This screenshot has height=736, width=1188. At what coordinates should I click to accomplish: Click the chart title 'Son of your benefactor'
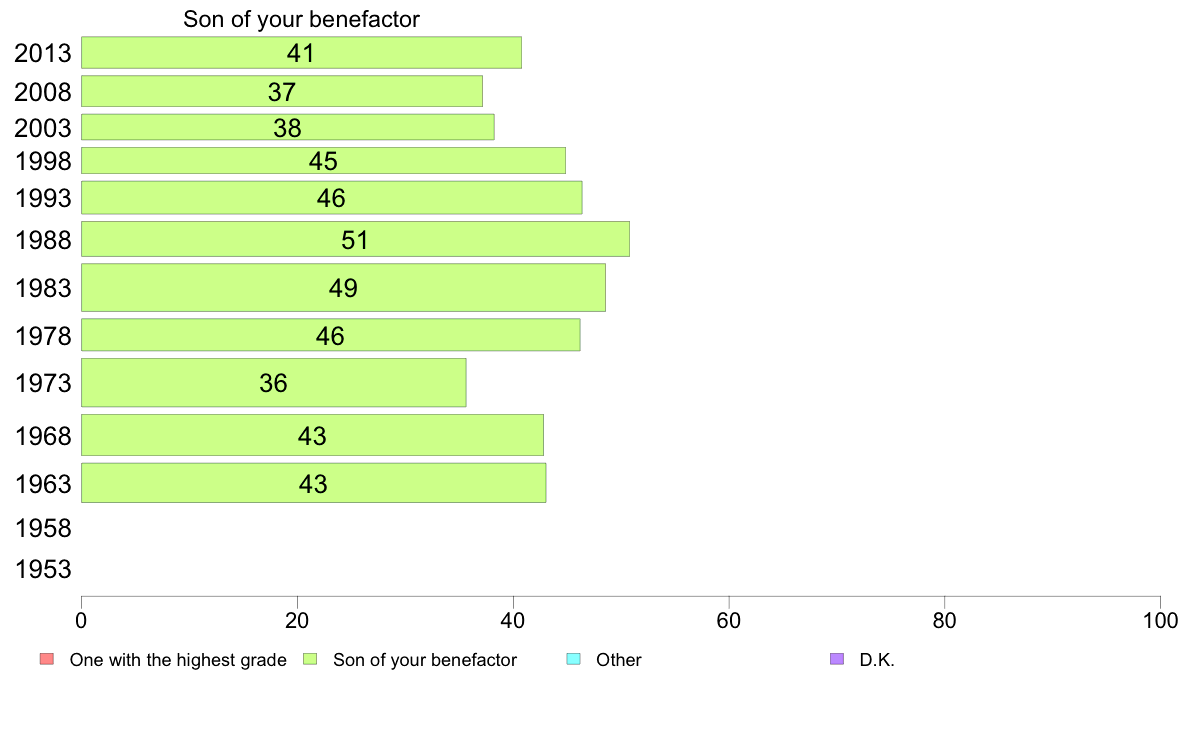[302, 19]
